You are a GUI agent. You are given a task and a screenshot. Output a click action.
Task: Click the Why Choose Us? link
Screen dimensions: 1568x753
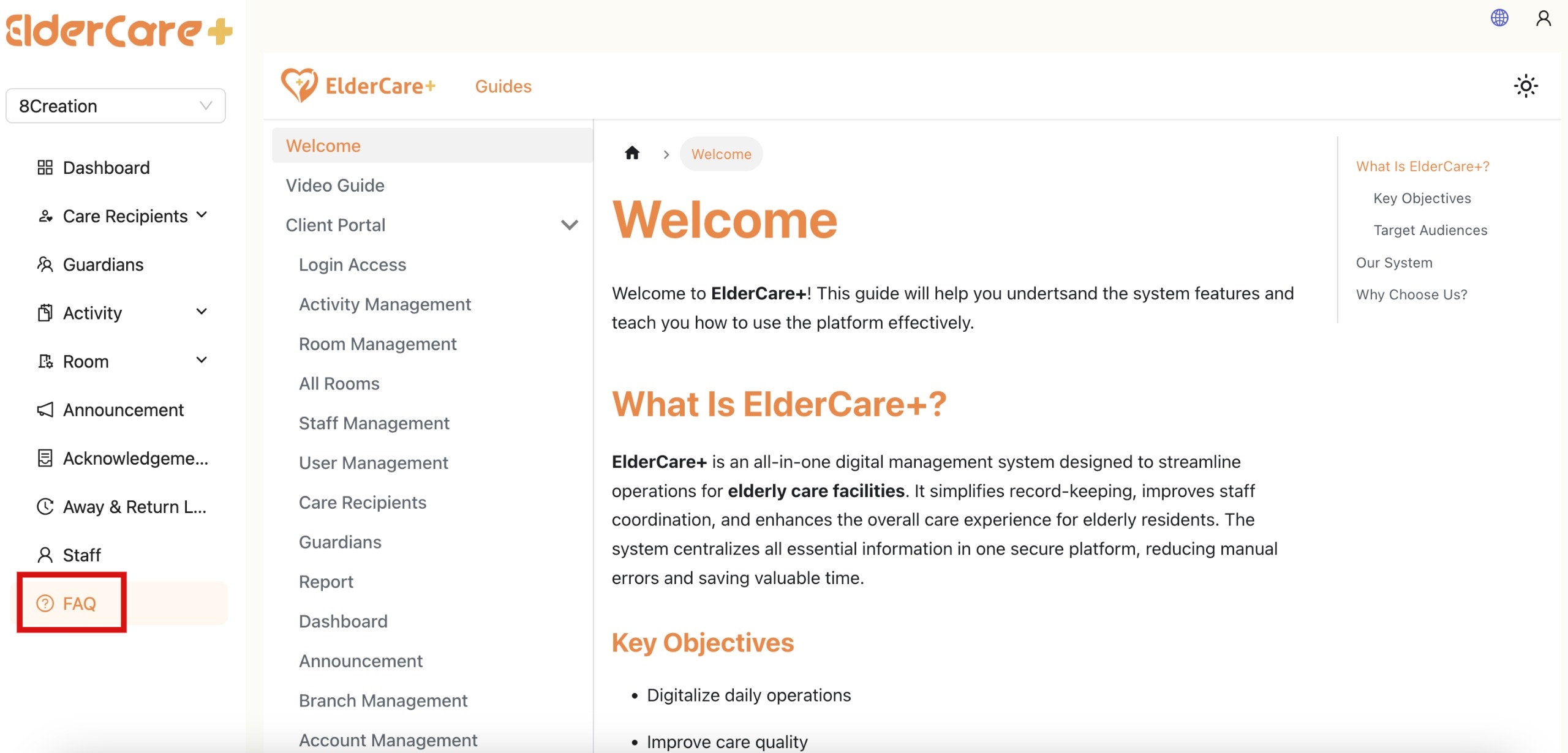[x=1411, y=294]
